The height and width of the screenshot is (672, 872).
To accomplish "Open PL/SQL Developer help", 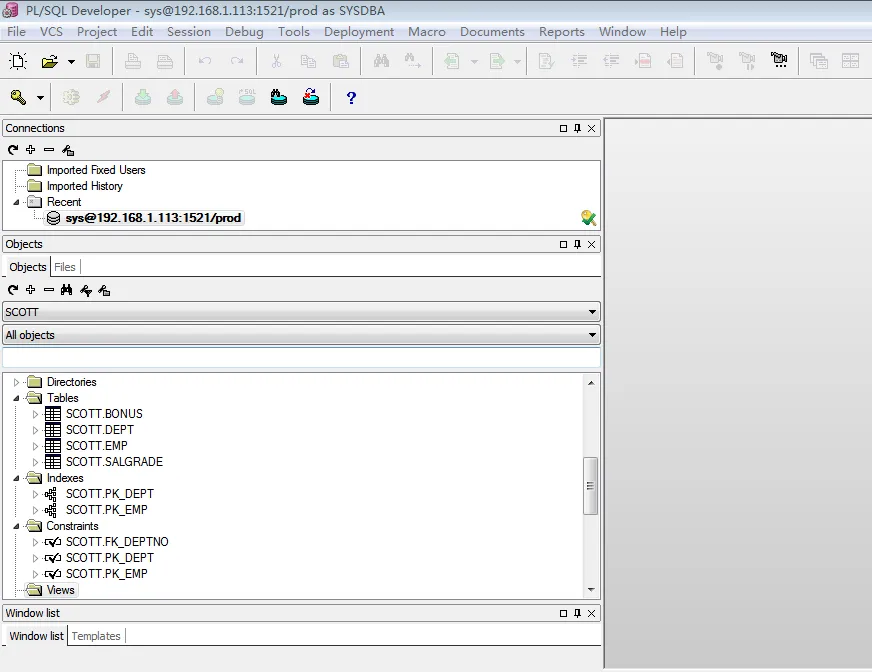I will click(x=349, y=97).
